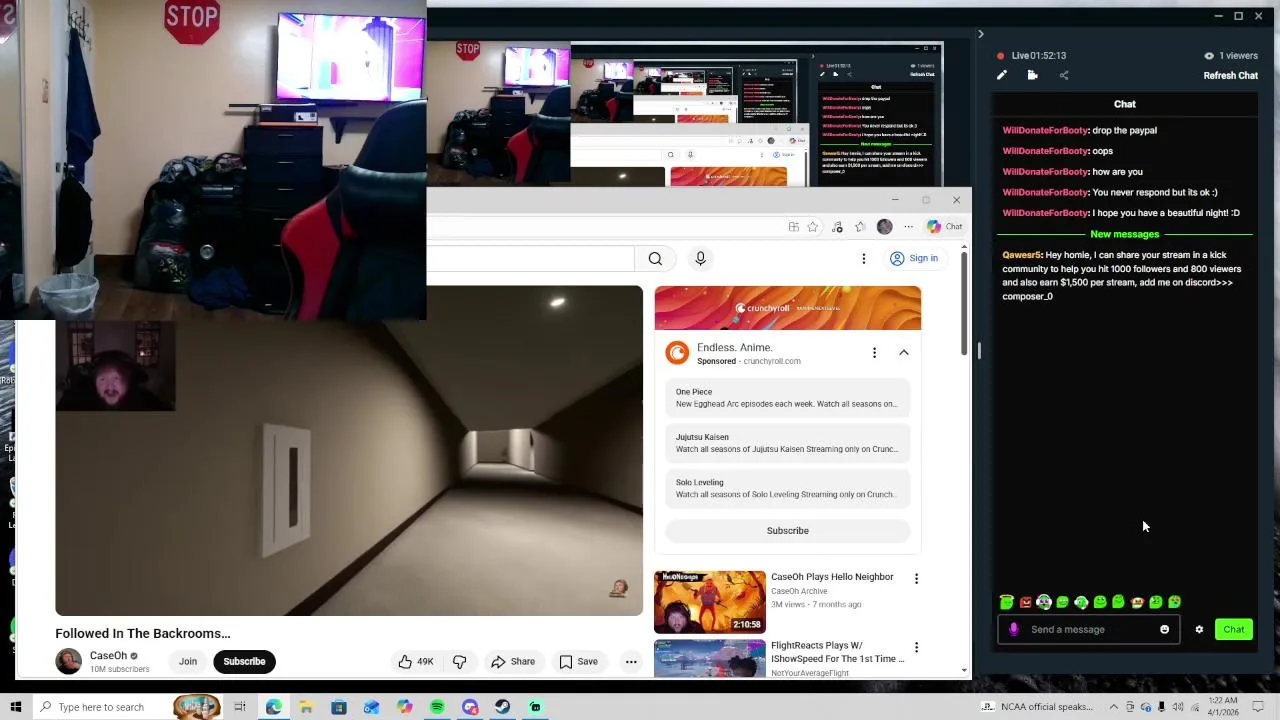Show hidden system tray icons chevron
The height and width of the screenshot is (720, 1280).
pos(1115,707)
